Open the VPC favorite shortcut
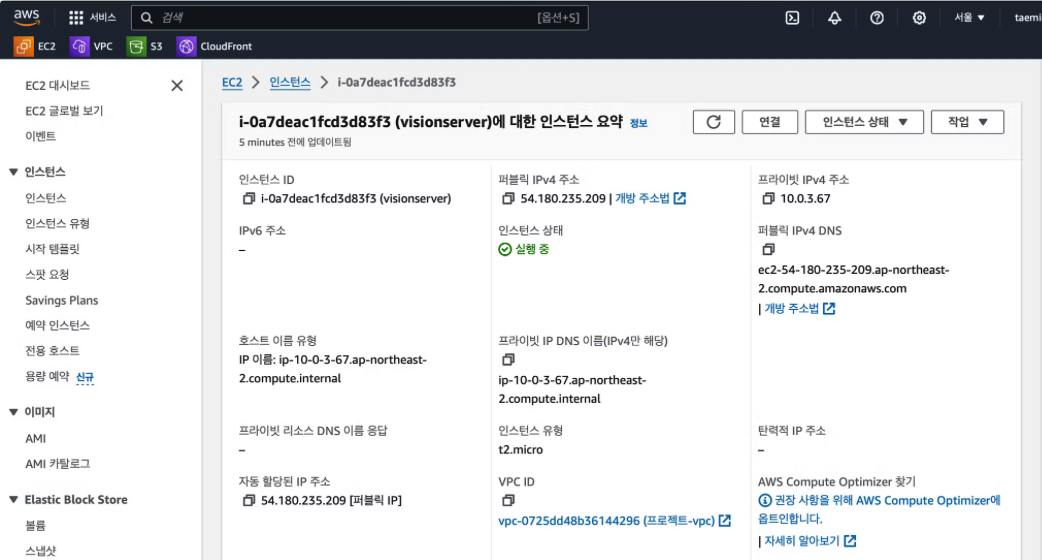 91,46
